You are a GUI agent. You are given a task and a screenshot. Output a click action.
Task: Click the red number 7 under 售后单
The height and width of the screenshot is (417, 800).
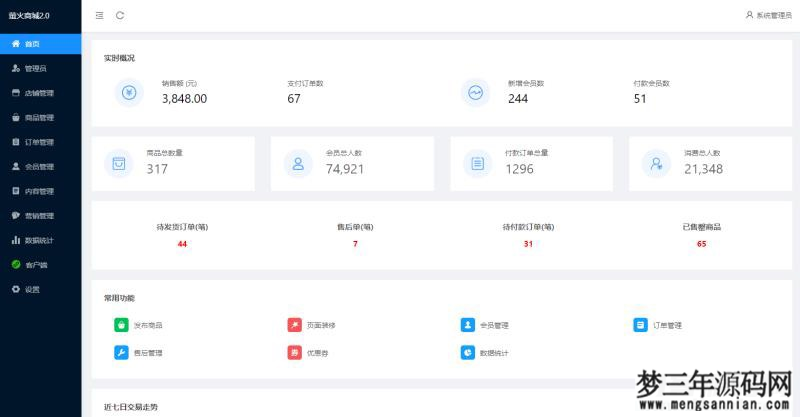[355, 244]
